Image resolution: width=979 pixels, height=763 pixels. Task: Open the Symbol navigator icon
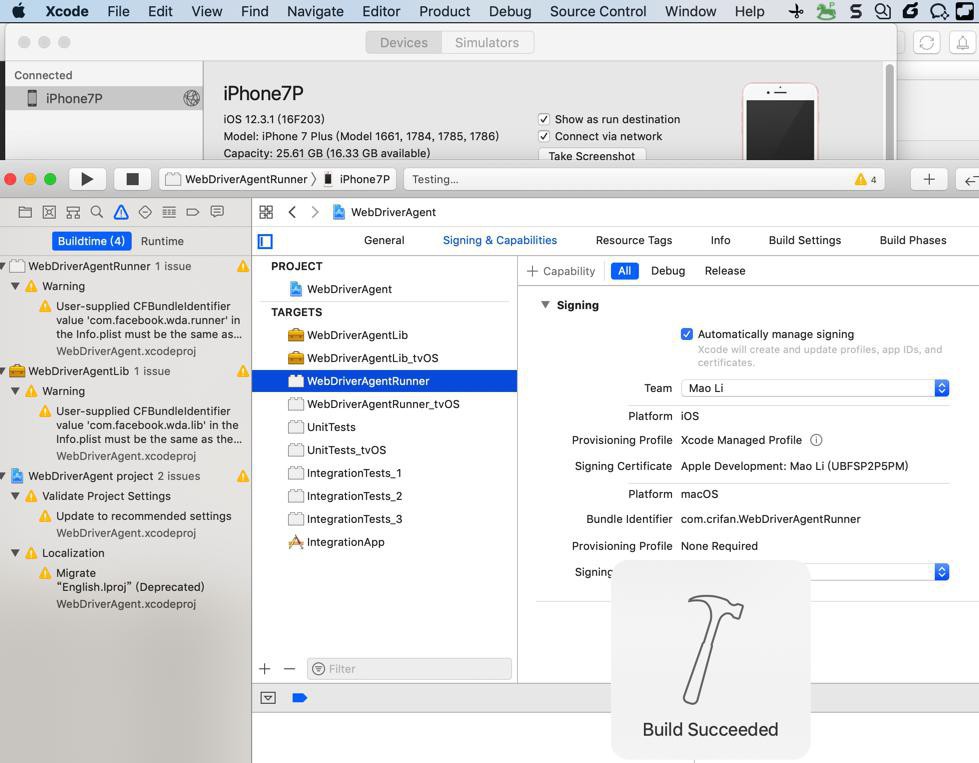tap(73, 212)
